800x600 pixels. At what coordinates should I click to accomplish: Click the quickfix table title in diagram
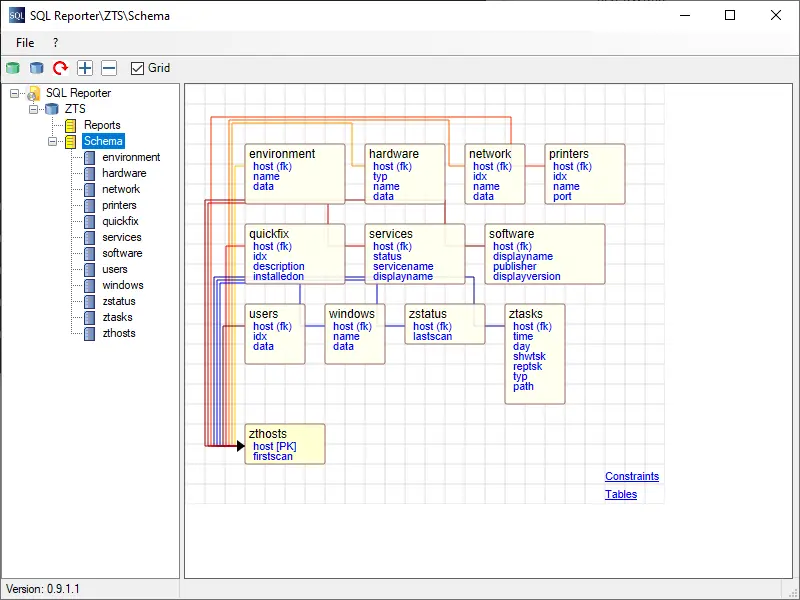tap(269, 234)
